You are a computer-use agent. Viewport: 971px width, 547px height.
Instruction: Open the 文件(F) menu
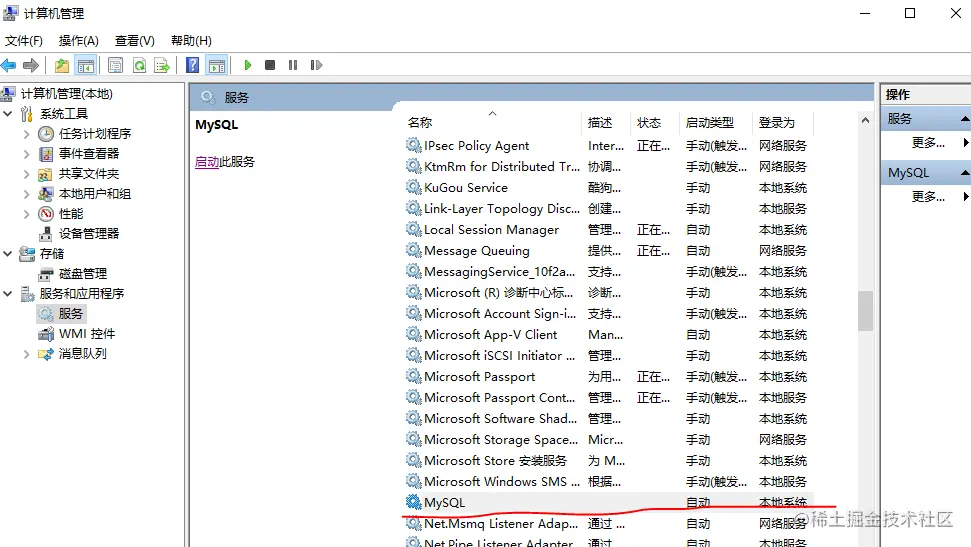[24, 41]
